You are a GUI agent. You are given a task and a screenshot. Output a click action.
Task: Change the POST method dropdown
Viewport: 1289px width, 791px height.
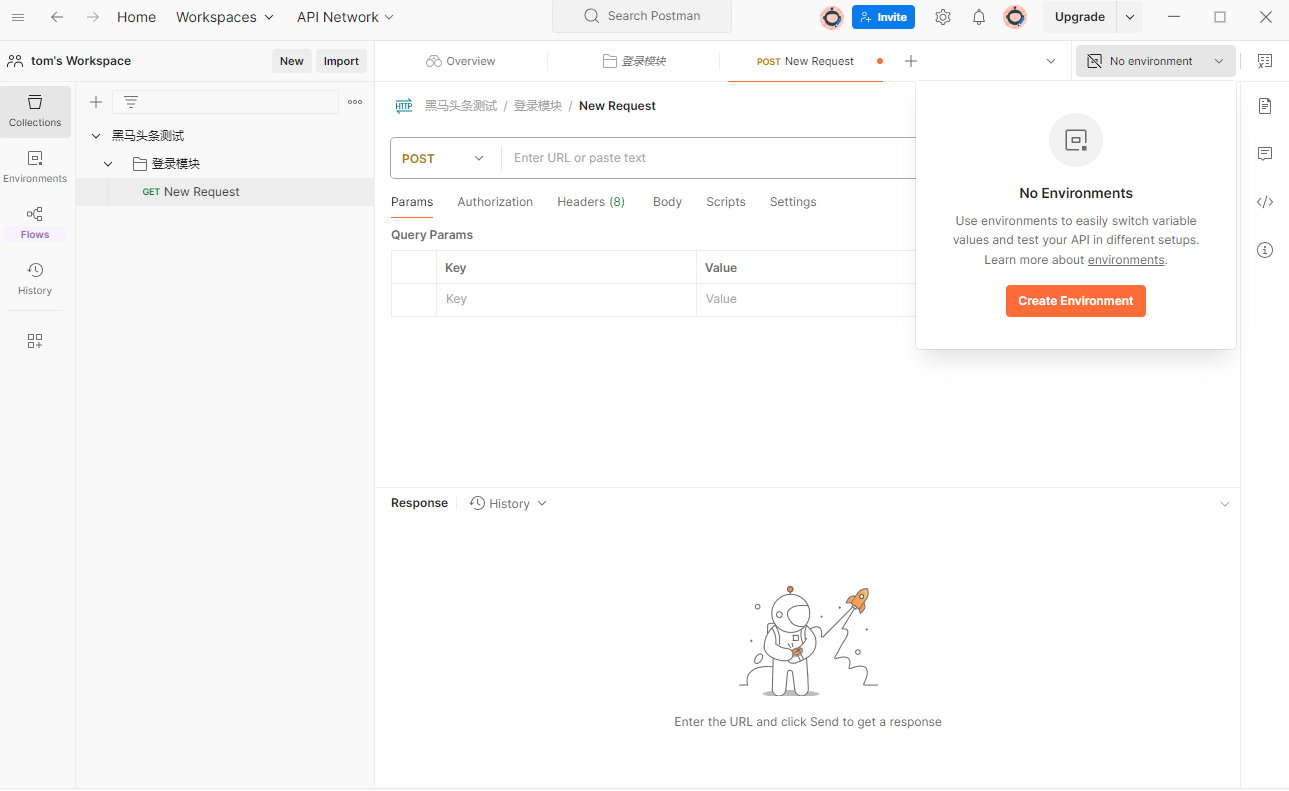[x=445, y=158]
